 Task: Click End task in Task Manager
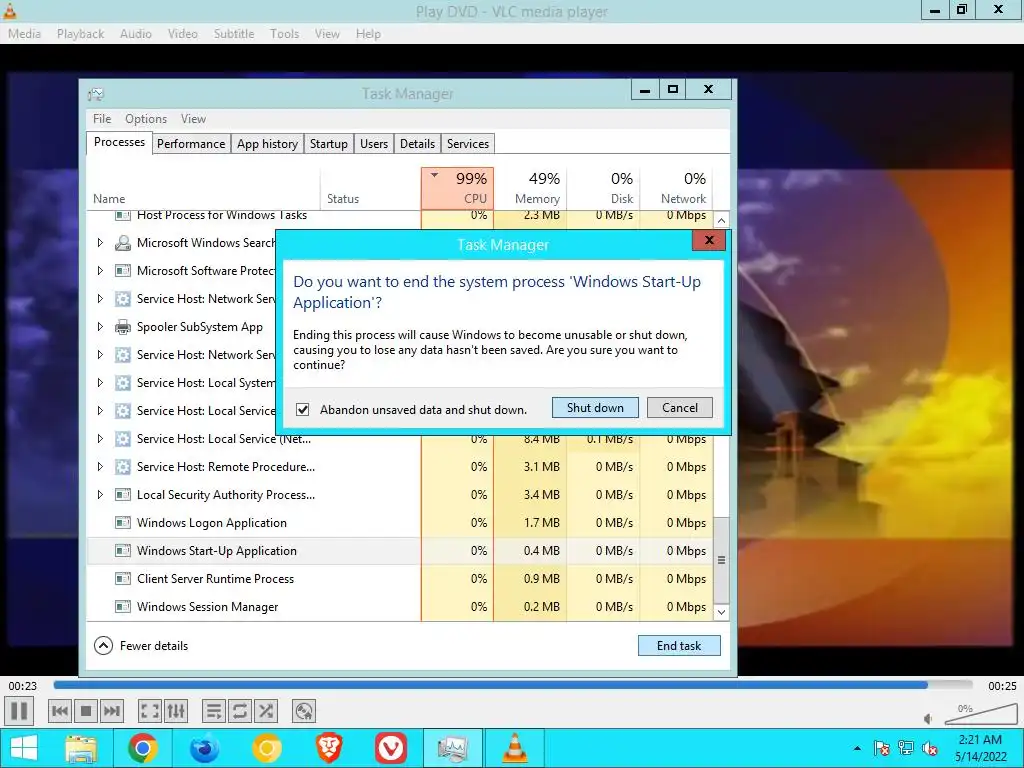click(x=679, y=645)
